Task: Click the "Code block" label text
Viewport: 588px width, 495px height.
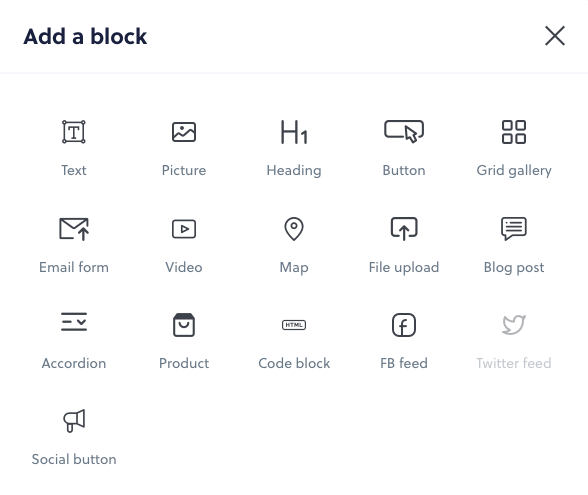Action: pyautogui.click(x=294, y=363)
